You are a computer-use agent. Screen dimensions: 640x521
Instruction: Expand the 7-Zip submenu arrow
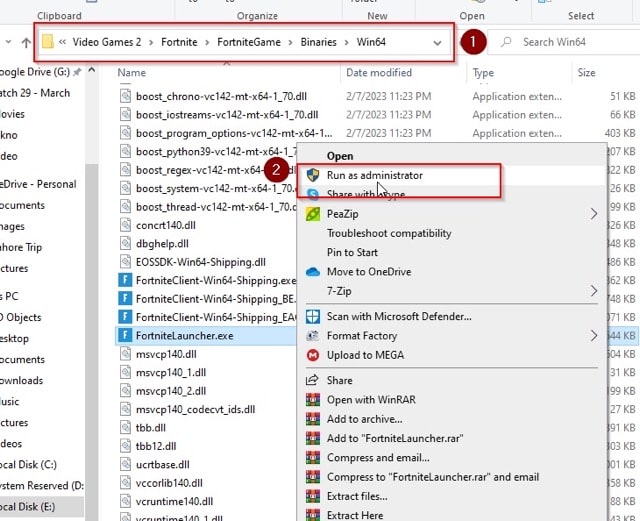click(x=593, y=291)
